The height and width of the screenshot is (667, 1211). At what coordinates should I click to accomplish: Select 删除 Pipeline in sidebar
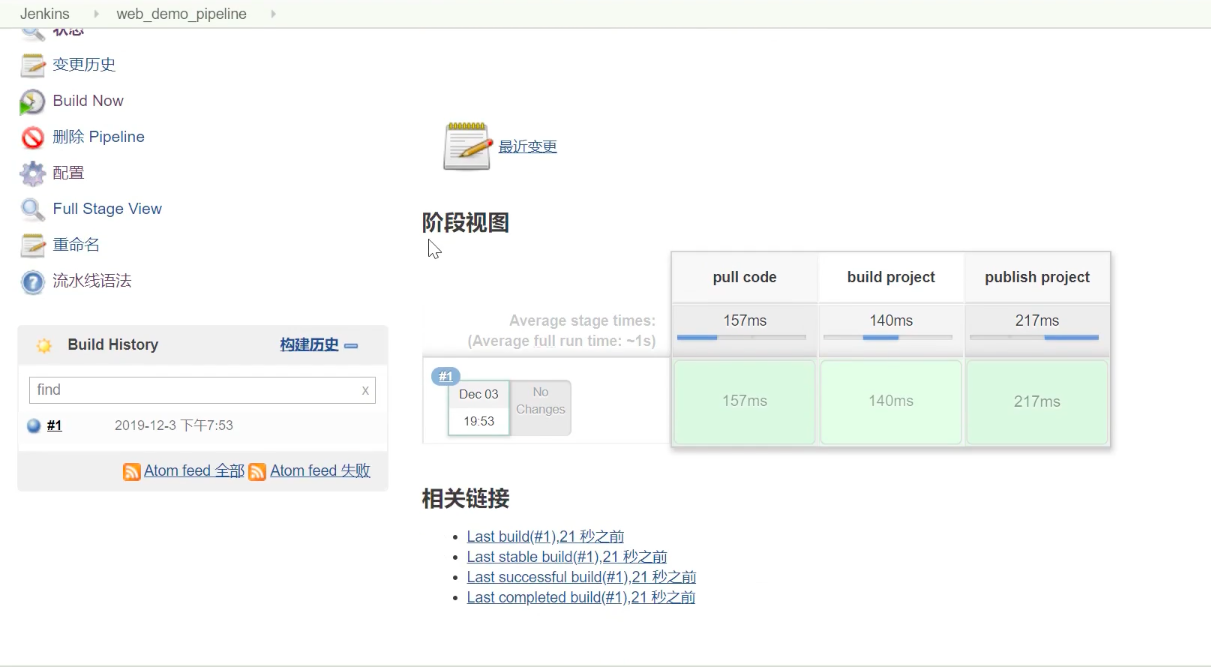pos(99,137)
